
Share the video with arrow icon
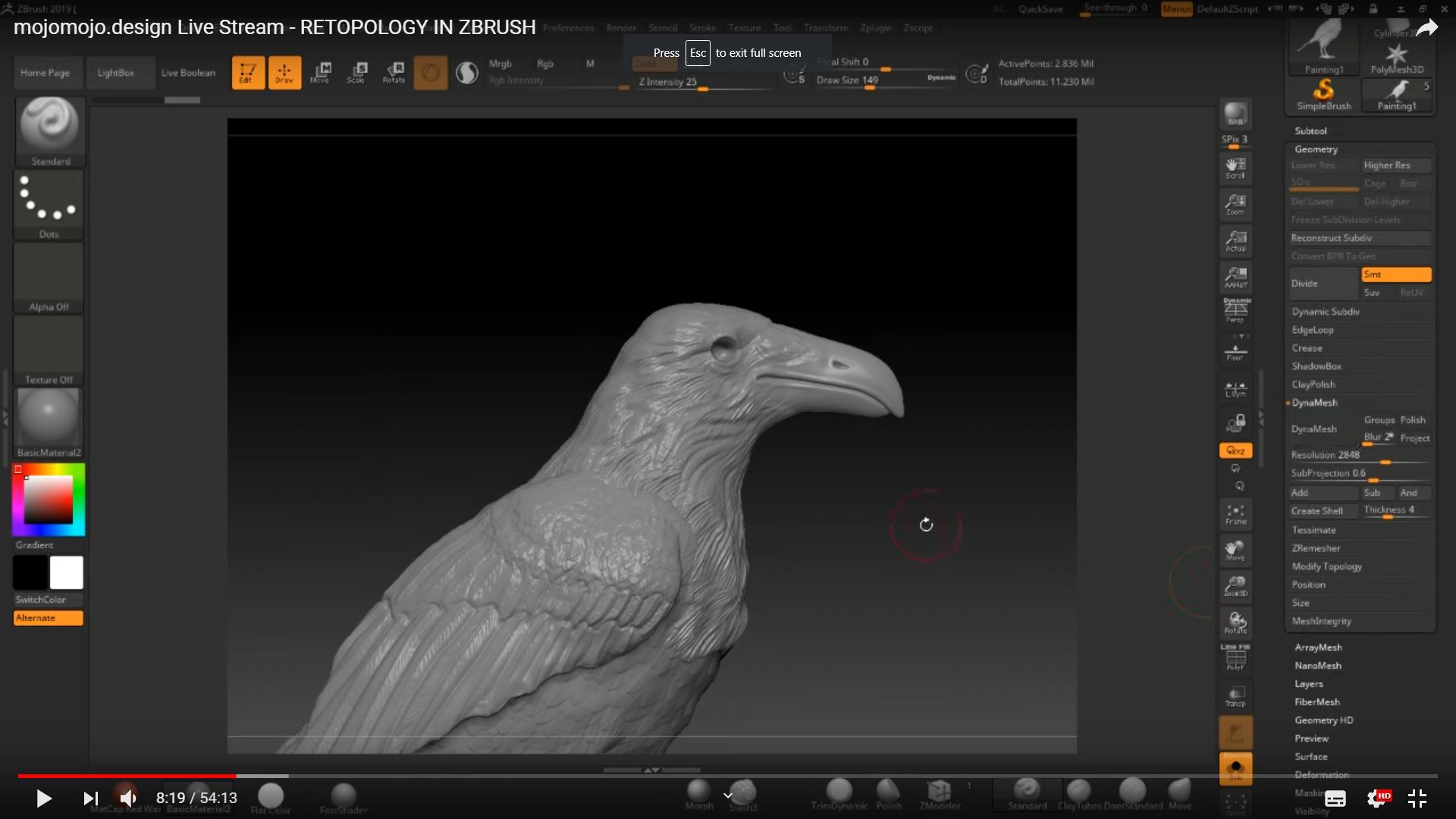1426,29
